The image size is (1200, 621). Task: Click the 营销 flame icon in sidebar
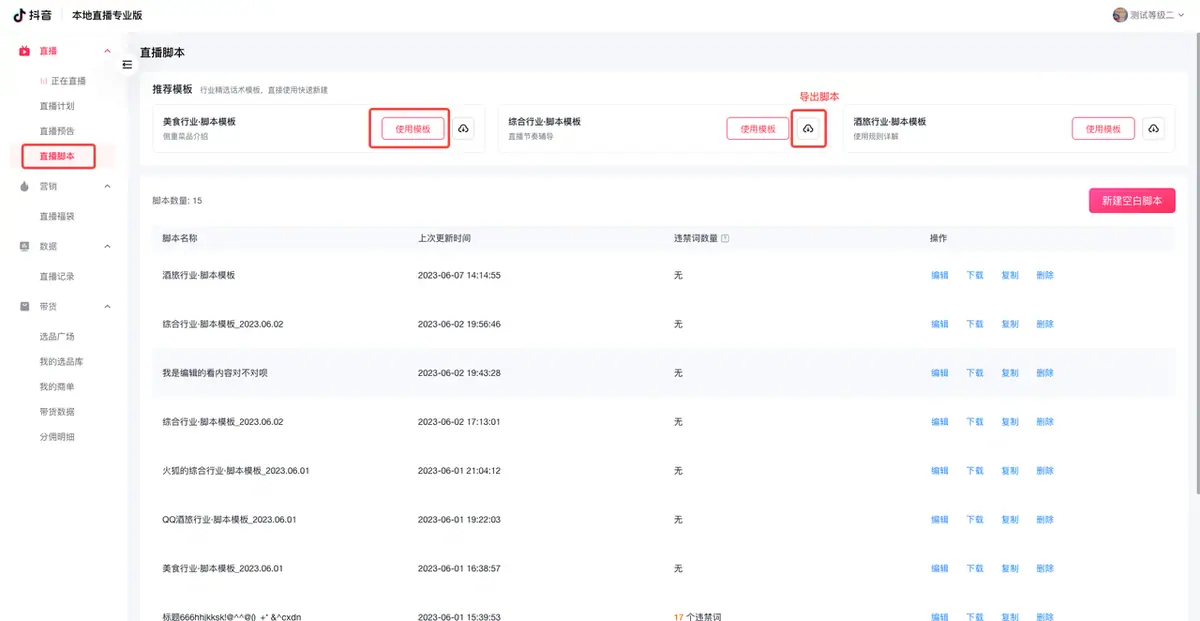(24, 186)
